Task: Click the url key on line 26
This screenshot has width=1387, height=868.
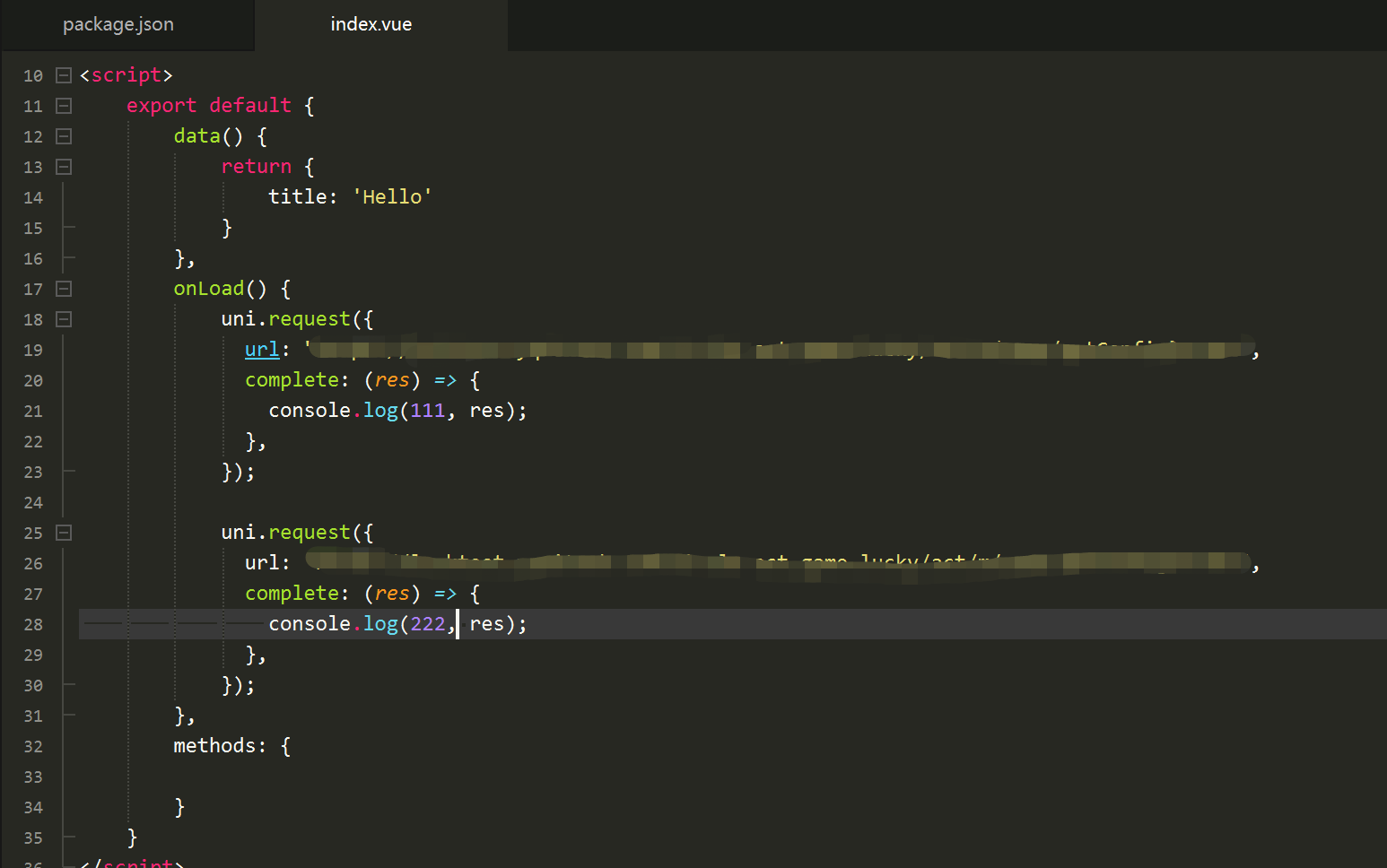Action: click(x=262, y=563)
